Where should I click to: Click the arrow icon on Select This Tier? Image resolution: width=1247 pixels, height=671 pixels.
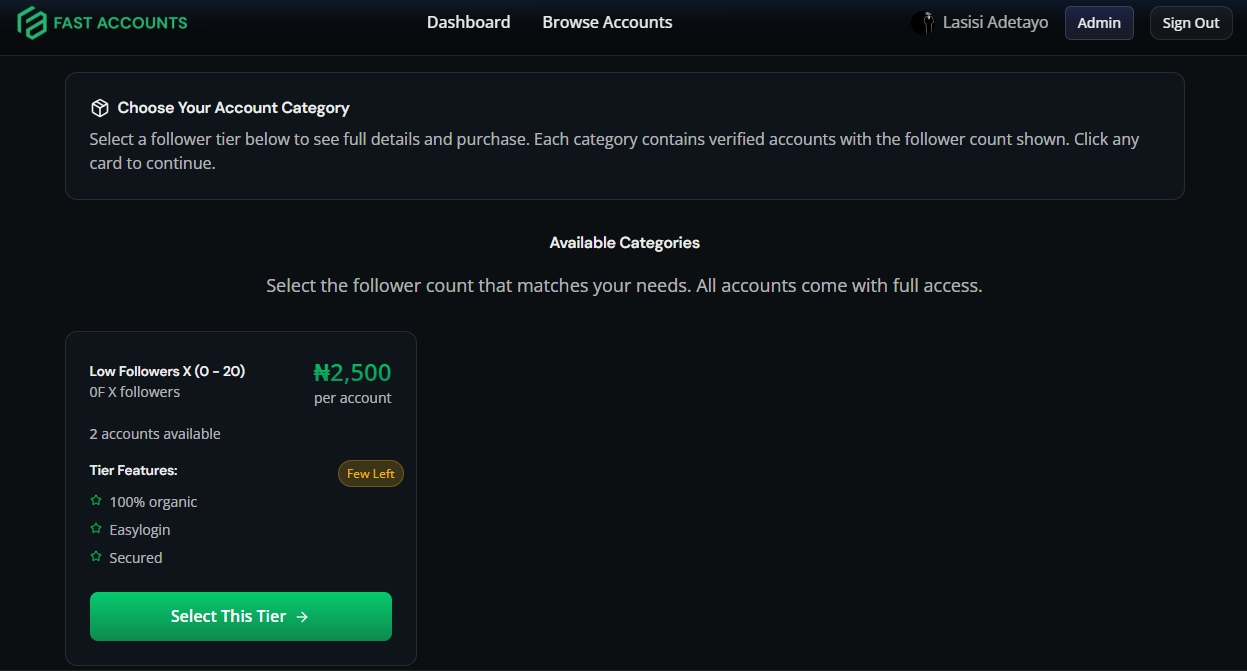(303, 617)
